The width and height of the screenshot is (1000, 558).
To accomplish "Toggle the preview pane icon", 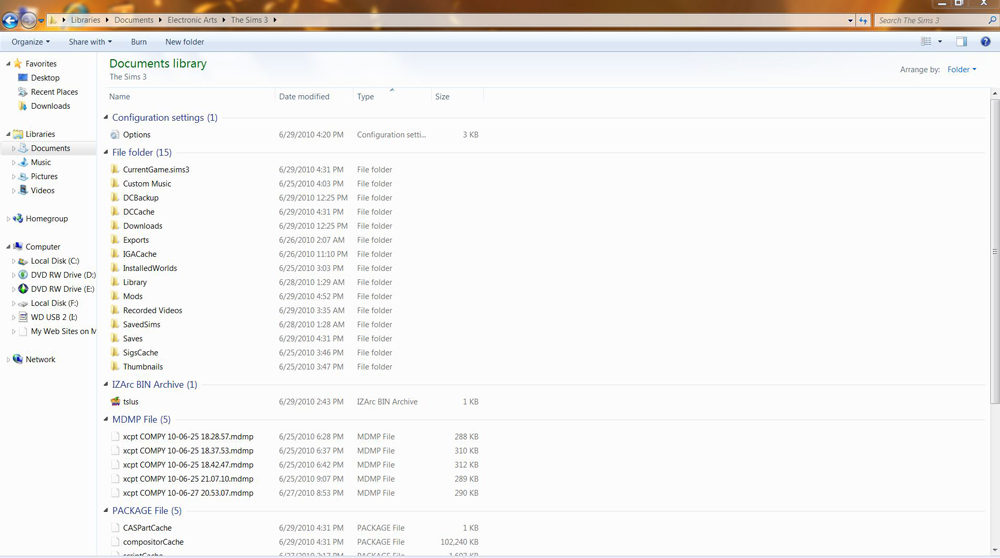I will [x=961, y=42].
